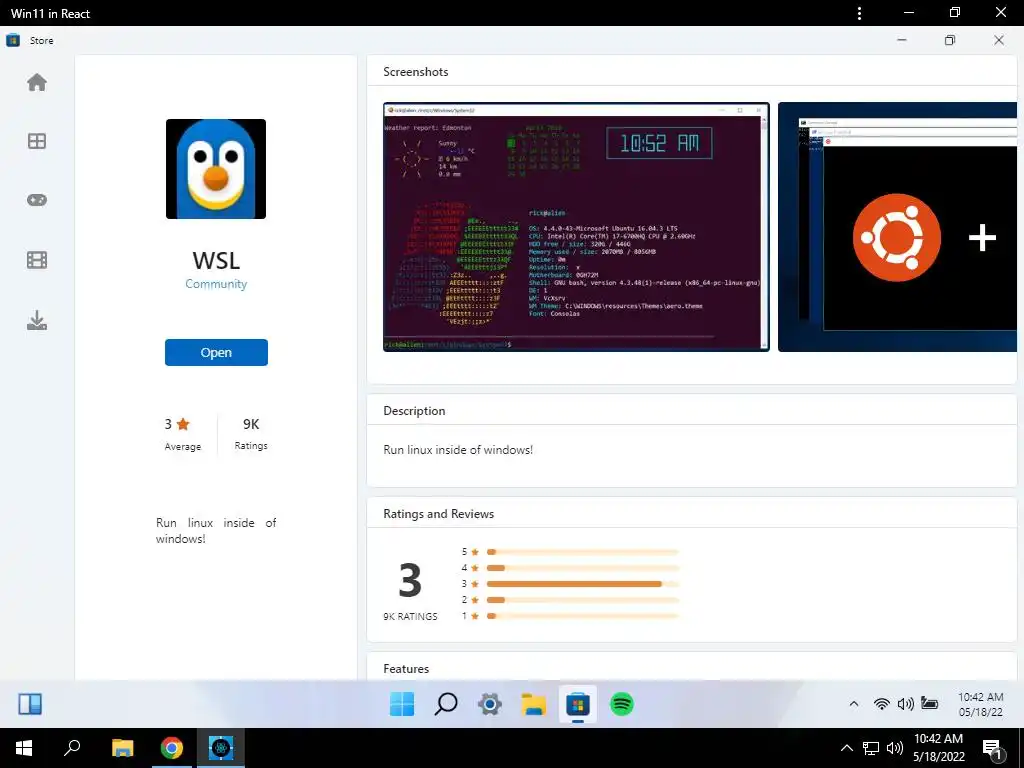Open Chrome from the host taskbar

172,748
